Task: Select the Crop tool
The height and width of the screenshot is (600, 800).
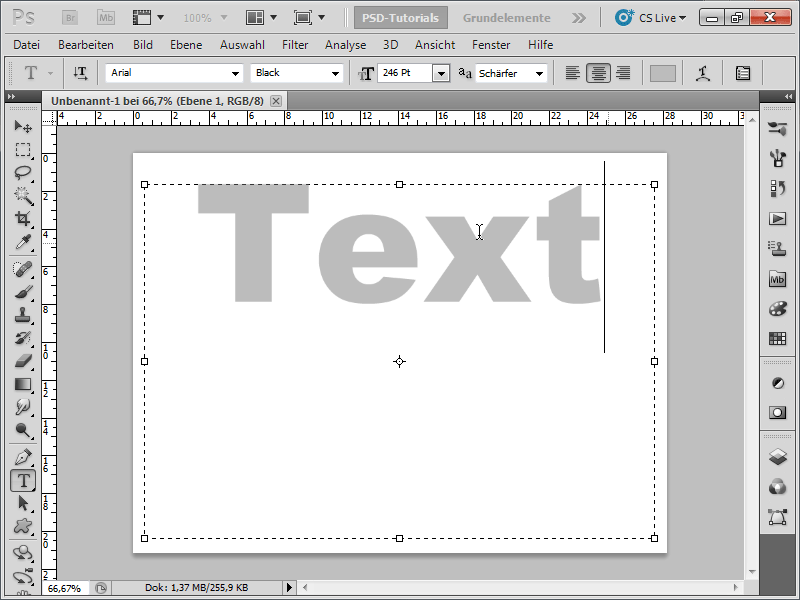Action: pos(23,219)
